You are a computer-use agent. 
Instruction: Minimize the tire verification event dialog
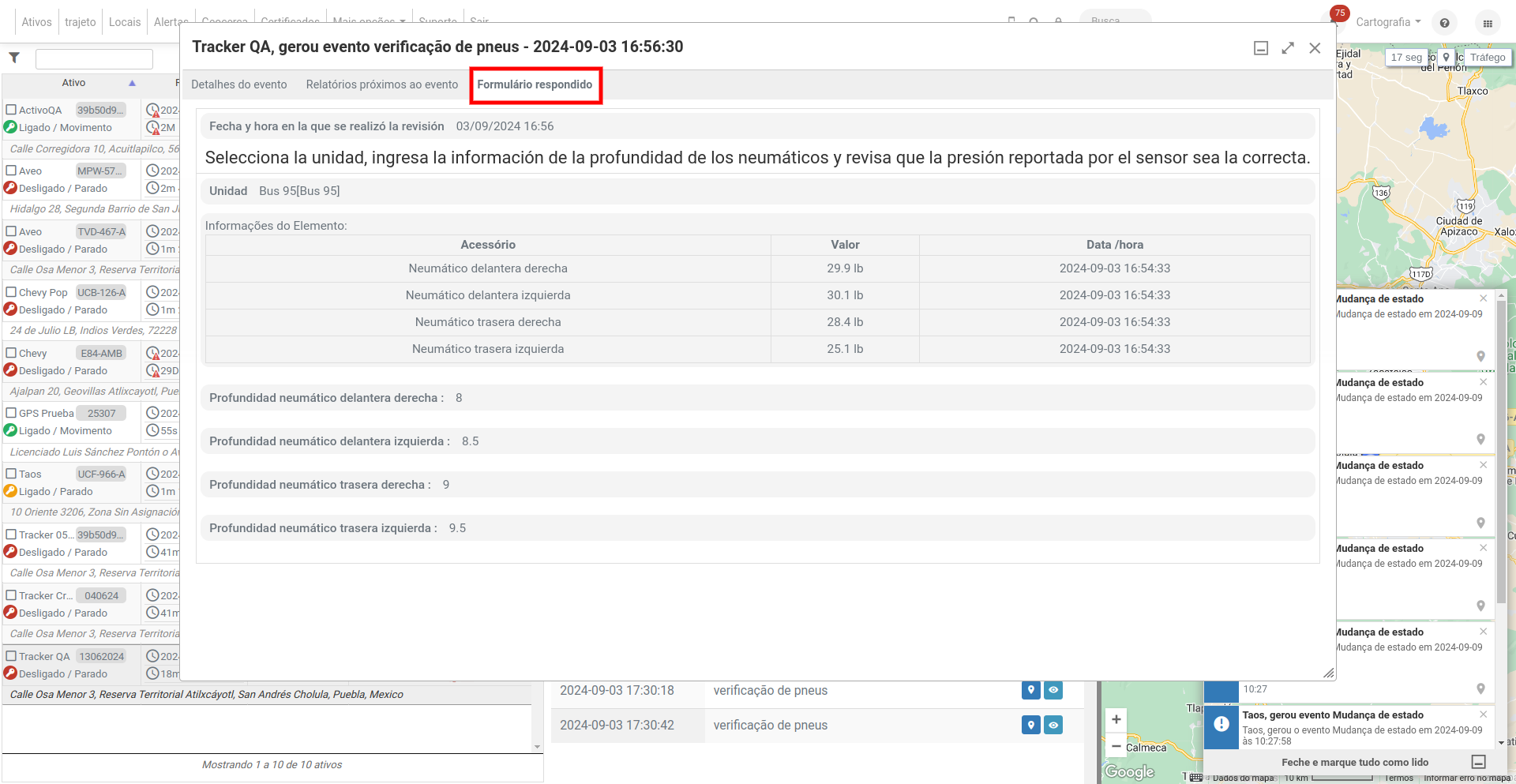pyautogui.click(x=1261, y=48)
